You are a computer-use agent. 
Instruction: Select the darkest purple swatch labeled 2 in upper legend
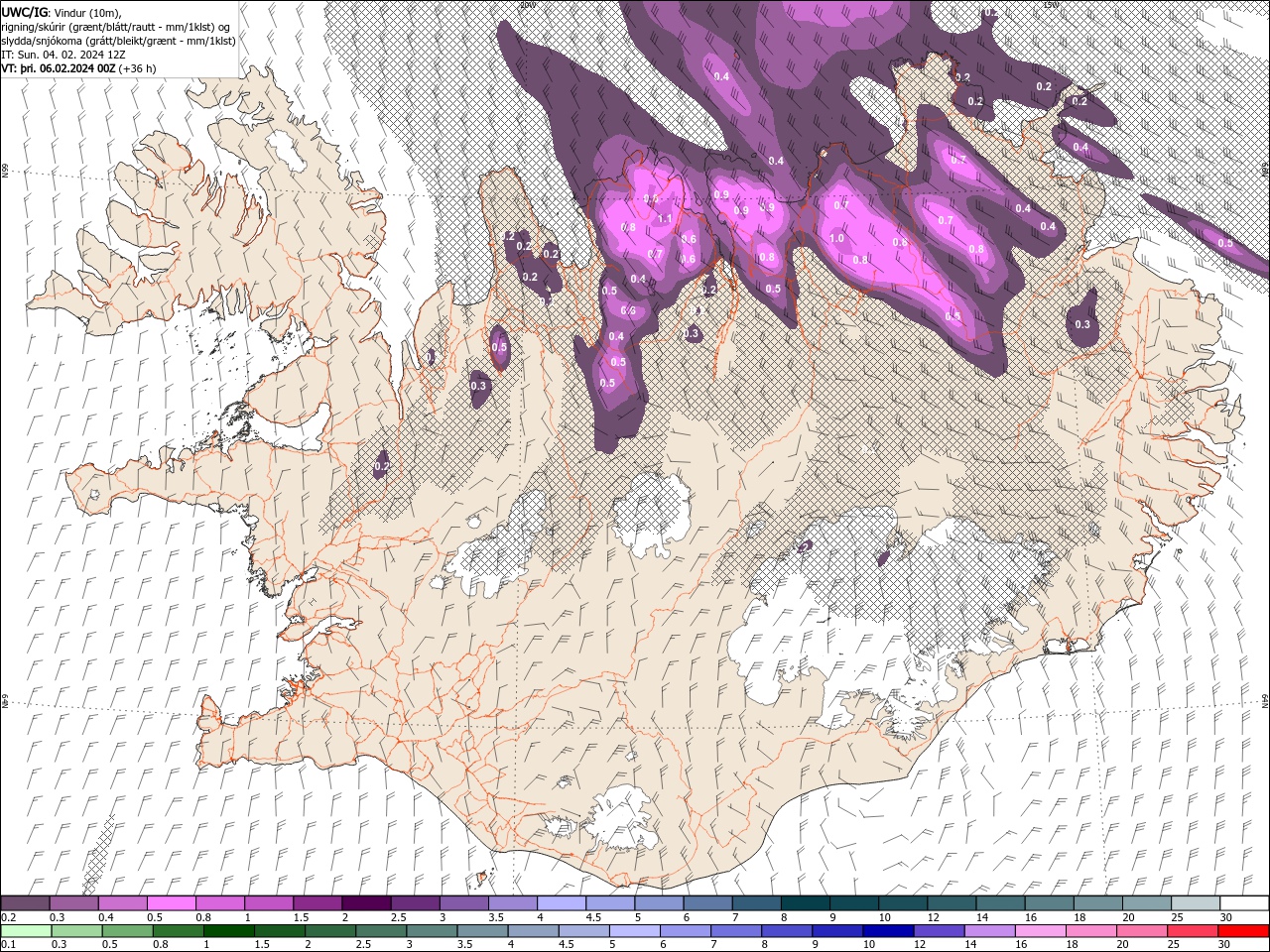[367, 902]
